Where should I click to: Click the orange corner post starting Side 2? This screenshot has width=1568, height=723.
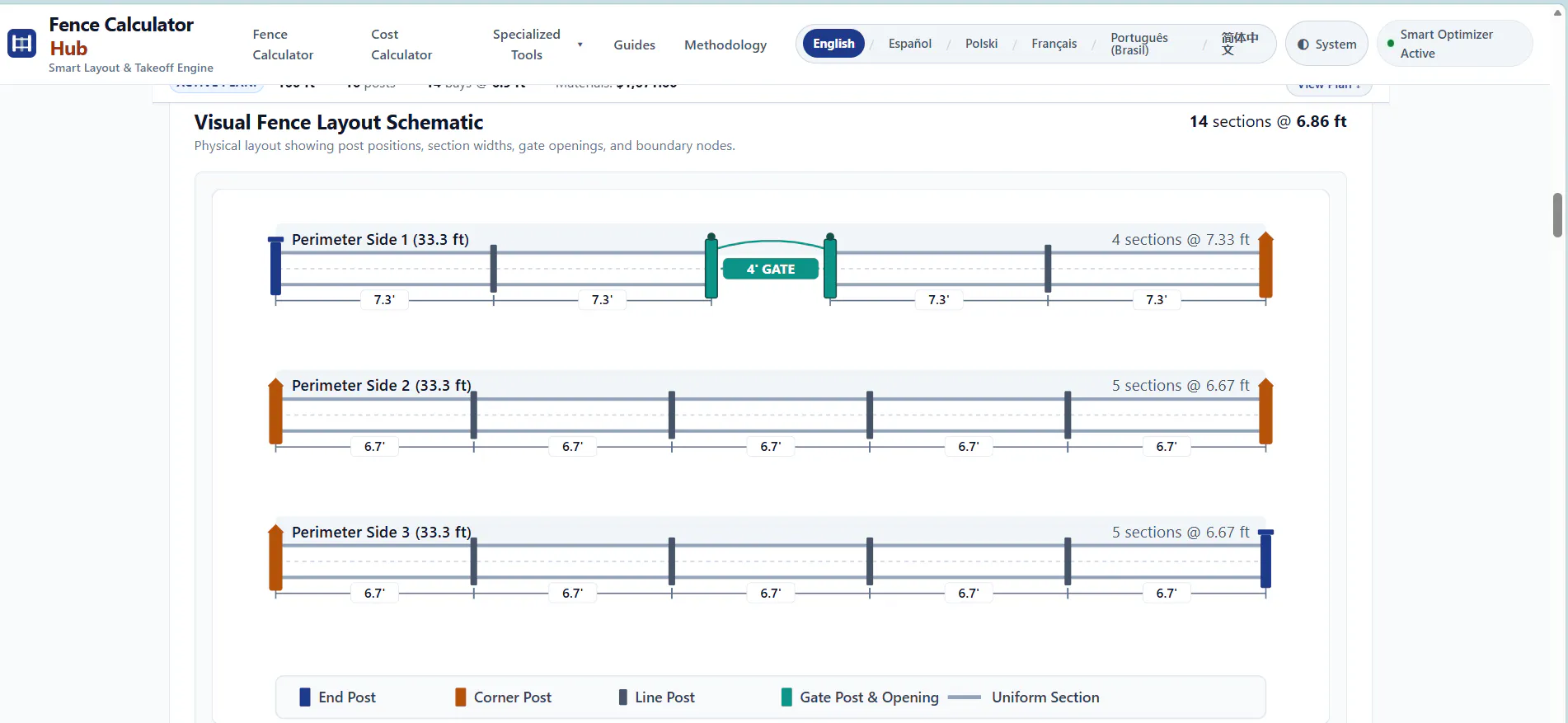276,411
